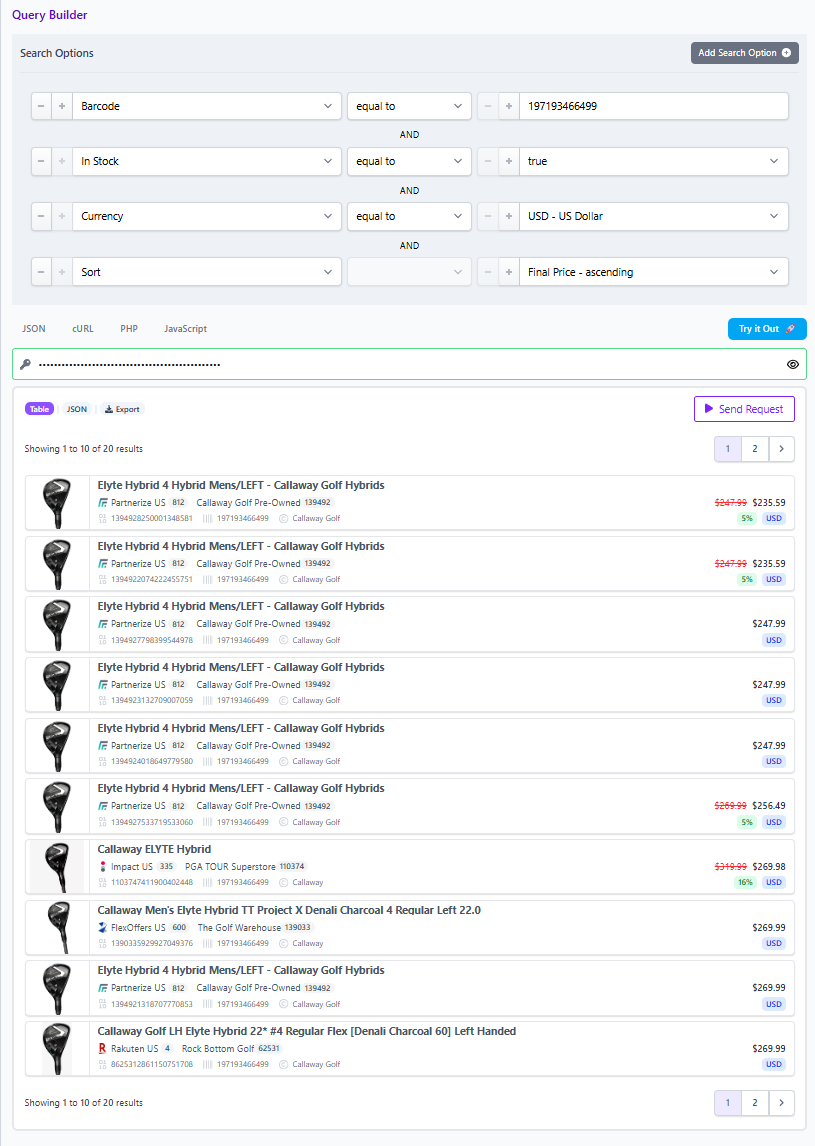Click the plus icon before the barcode value

[509, 106]
